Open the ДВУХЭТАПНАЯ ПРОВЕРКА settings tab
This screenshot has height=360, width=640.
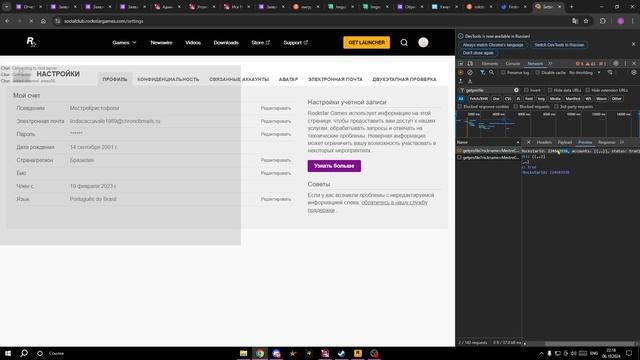pyautogui.click(x=404, y=79)
